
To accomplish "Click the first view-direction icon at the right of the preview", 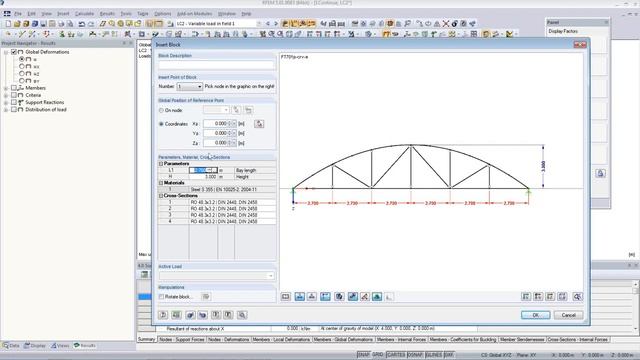I will point(526,297).
